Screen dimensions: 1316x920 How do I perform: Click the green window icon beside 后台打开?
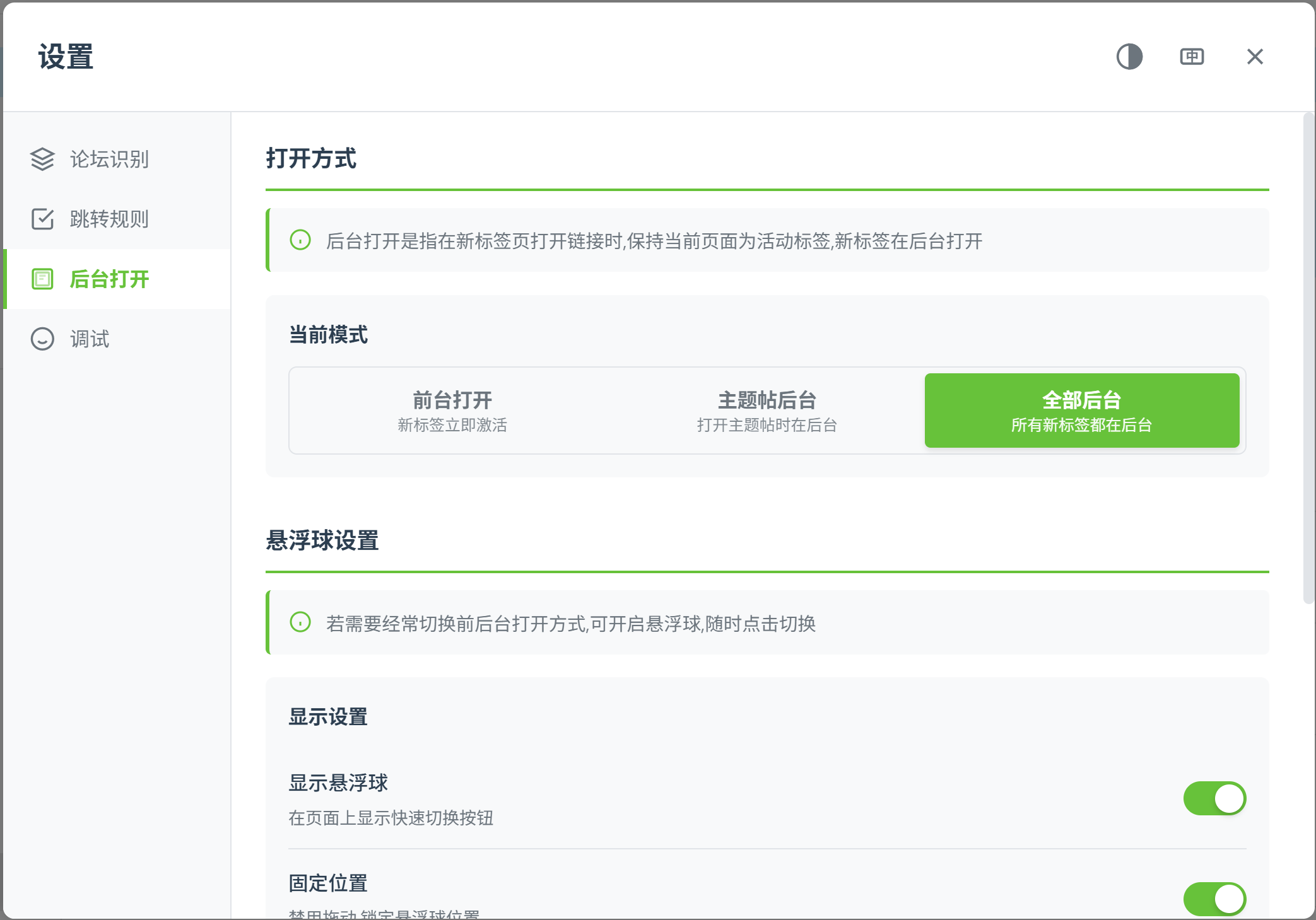click(x=42, y=279)
